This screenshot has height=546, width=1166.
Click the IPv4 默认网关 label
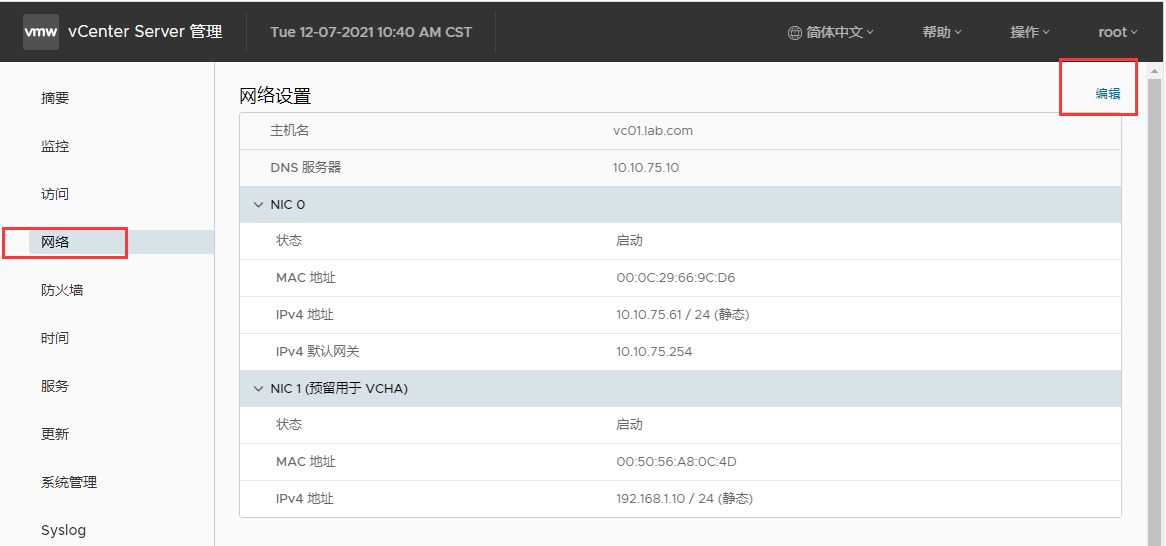pos(318,352)
